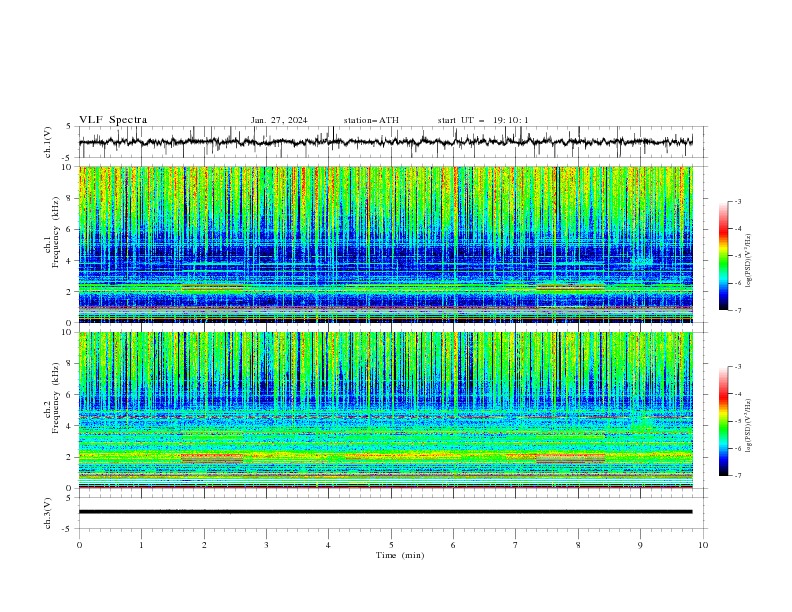Viewport: 792px width, 612px height.
Task: Click time axis tick label "3"
Action: pyautogui.click(x=266, y=545)
